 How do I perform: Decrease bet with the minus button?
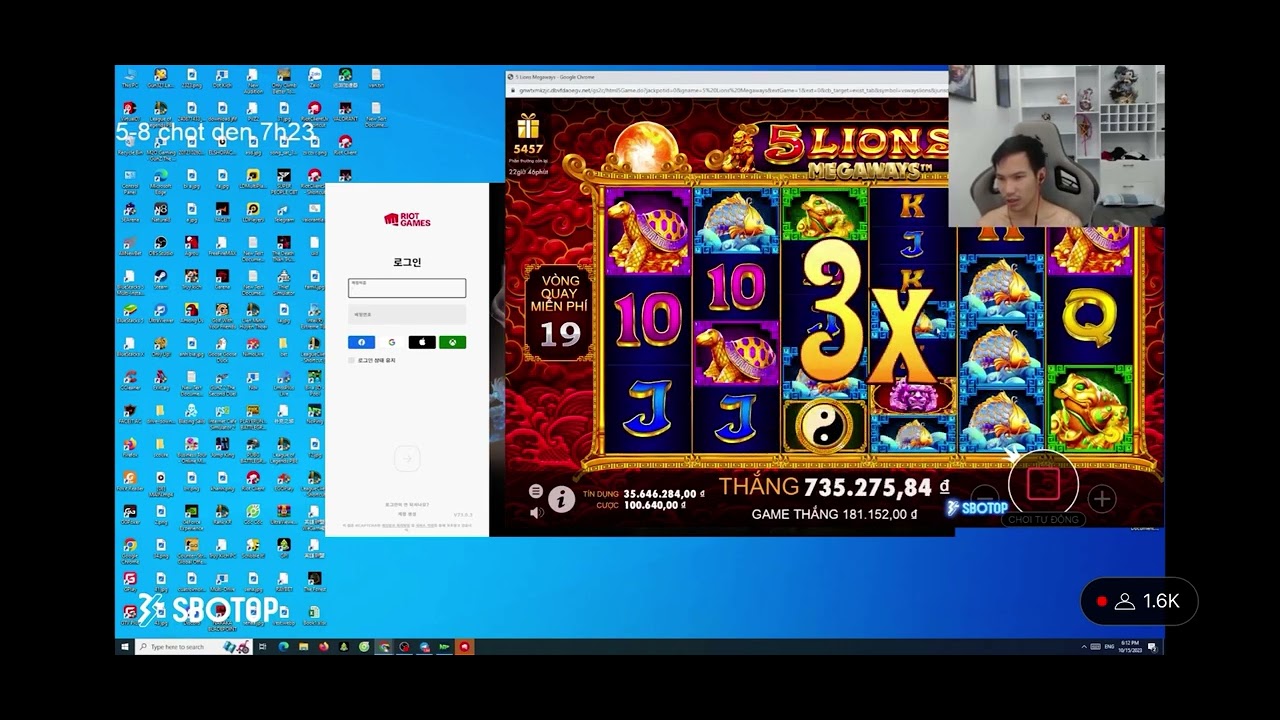(x=985, y=497)
